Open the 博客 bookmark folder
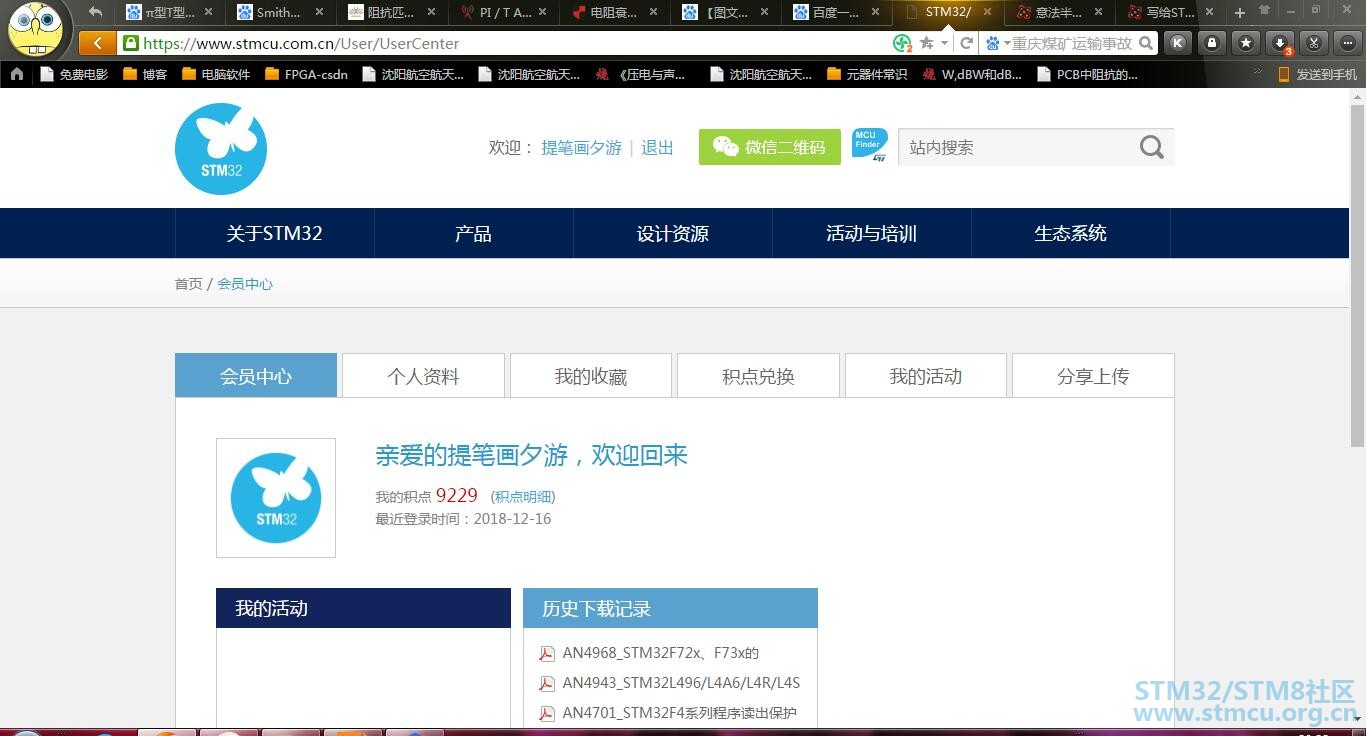1366x736 pixels. [145, 74]
